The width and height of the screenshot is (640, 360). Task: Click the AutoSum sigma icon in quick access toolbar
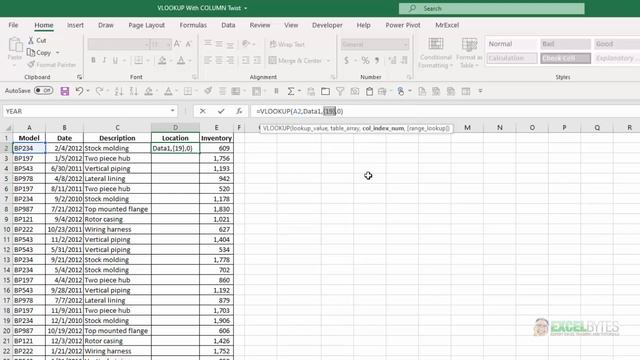pos(291,91)
